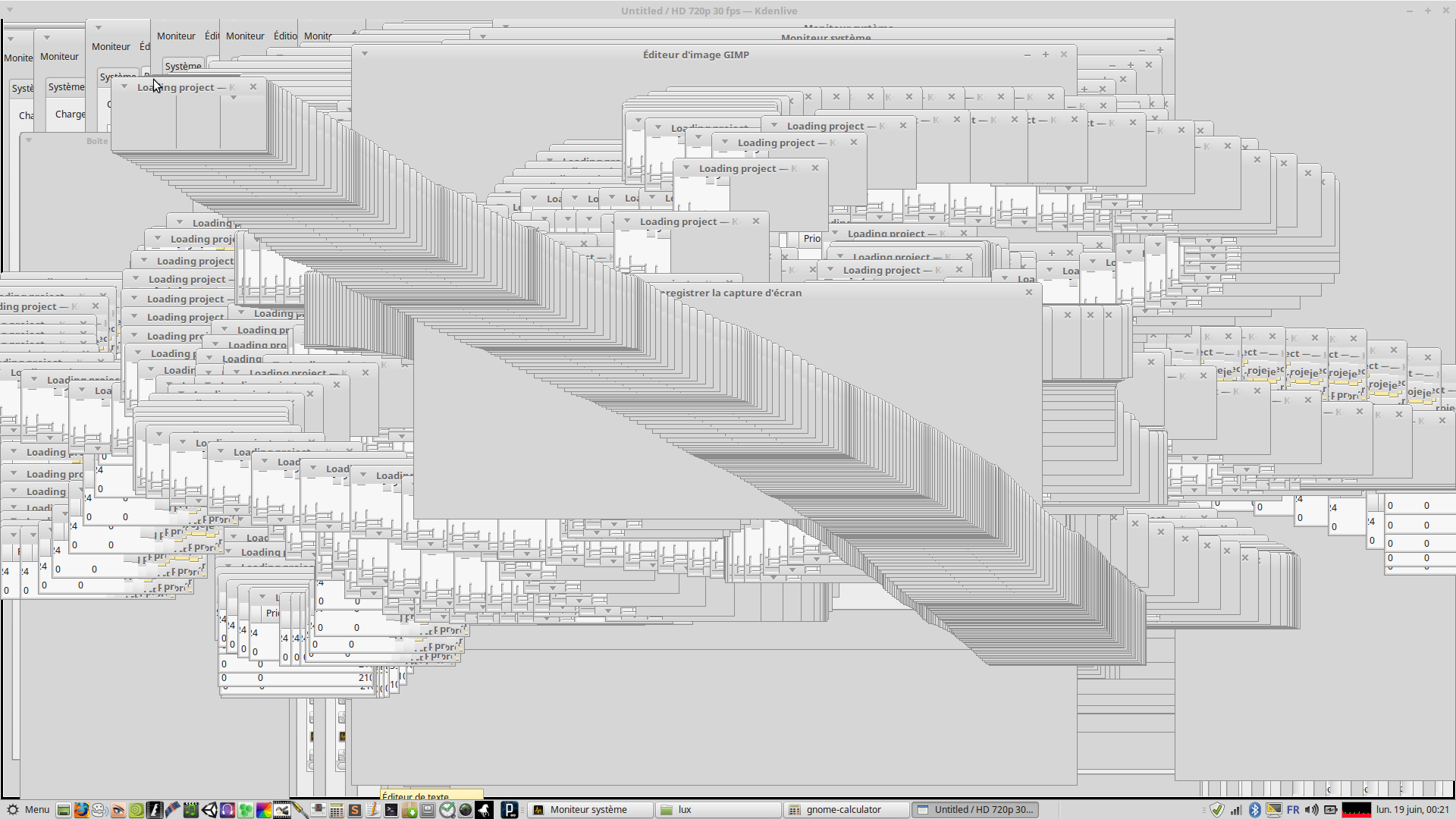1456x819 pixels.
Task: Click the clock showing lun. 19 juin
Action: coord(1412,810)
